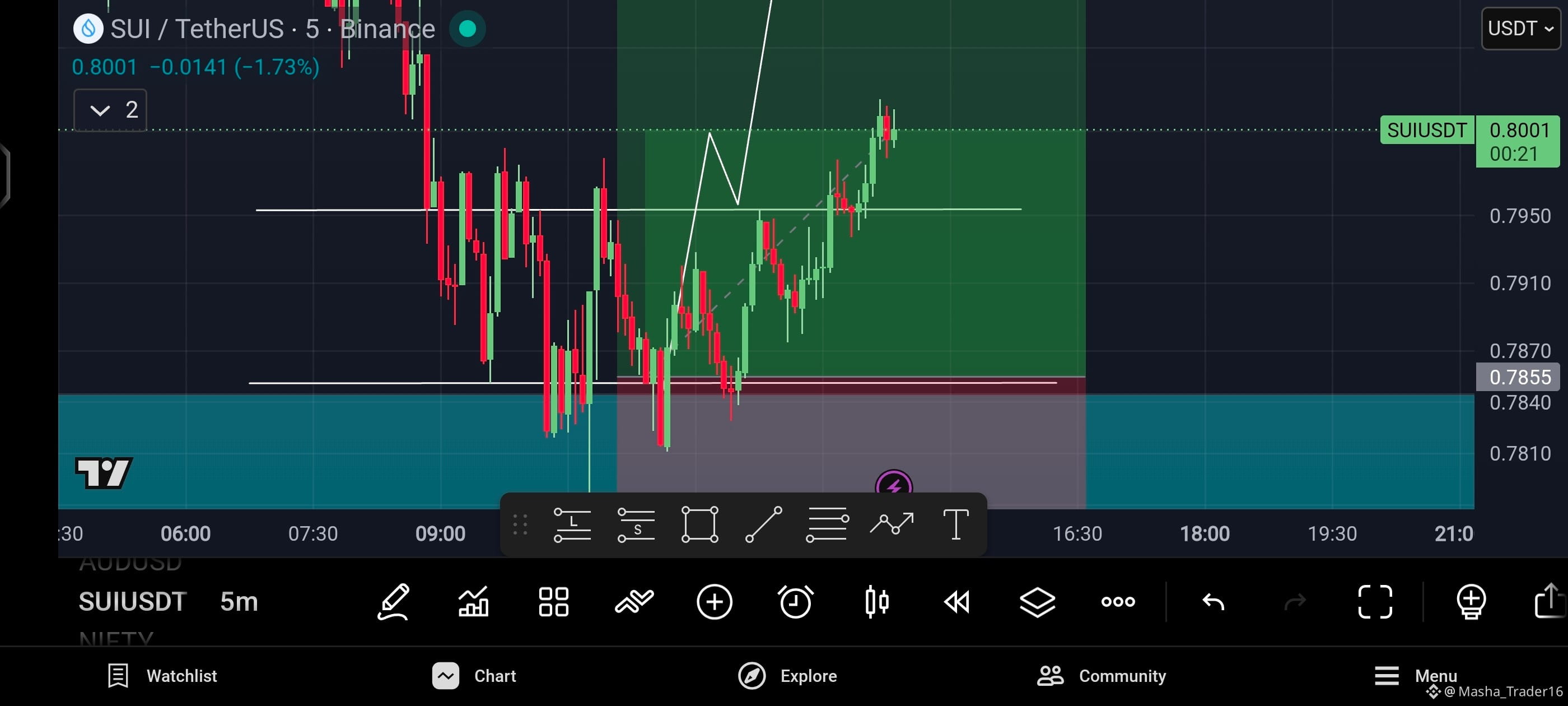
Task: Tap the TradingView logo on the chart
Action: (x=104, y=472)
